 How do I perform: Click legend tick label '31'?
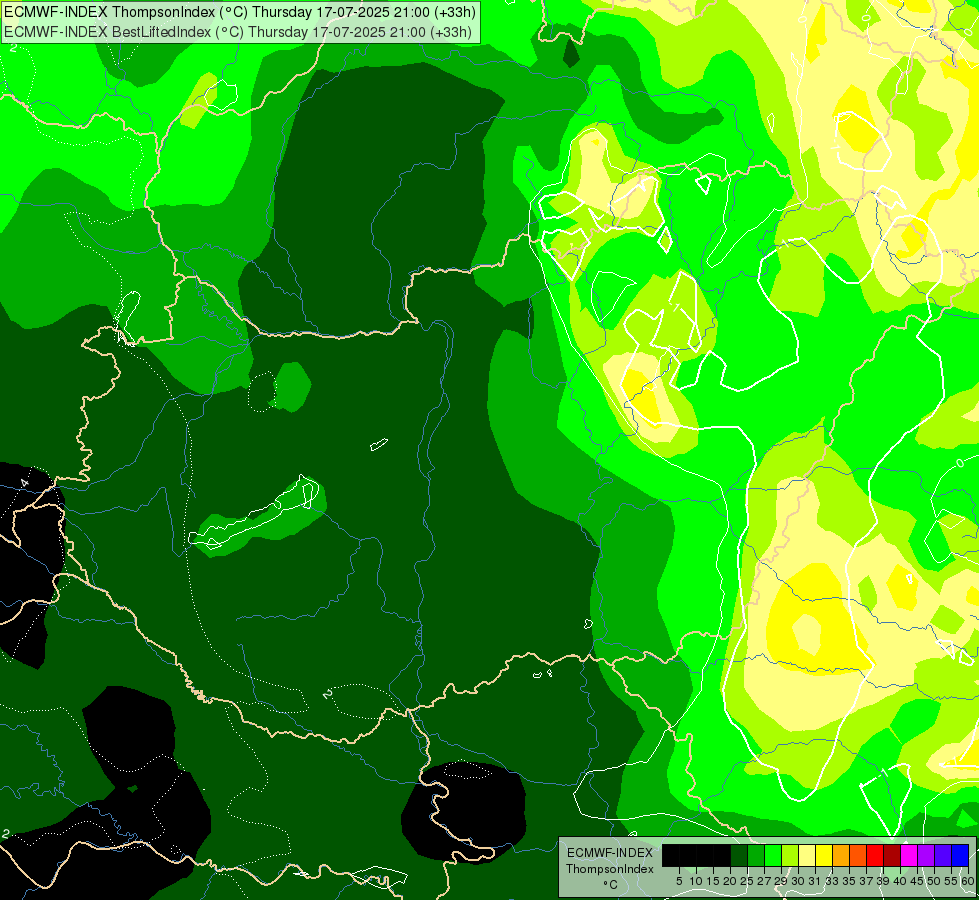tap(815, 881)
